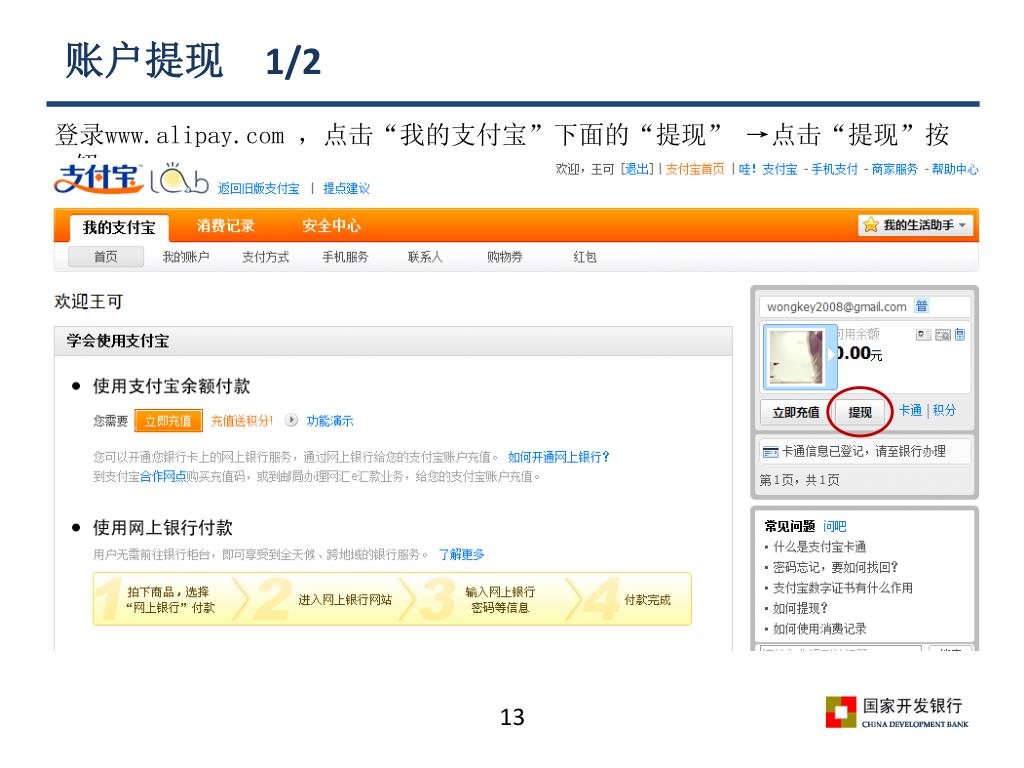The height and width of the screenshot is (768, 1024).
Task: Click 了解更多 link
Action: click(461, 554)
